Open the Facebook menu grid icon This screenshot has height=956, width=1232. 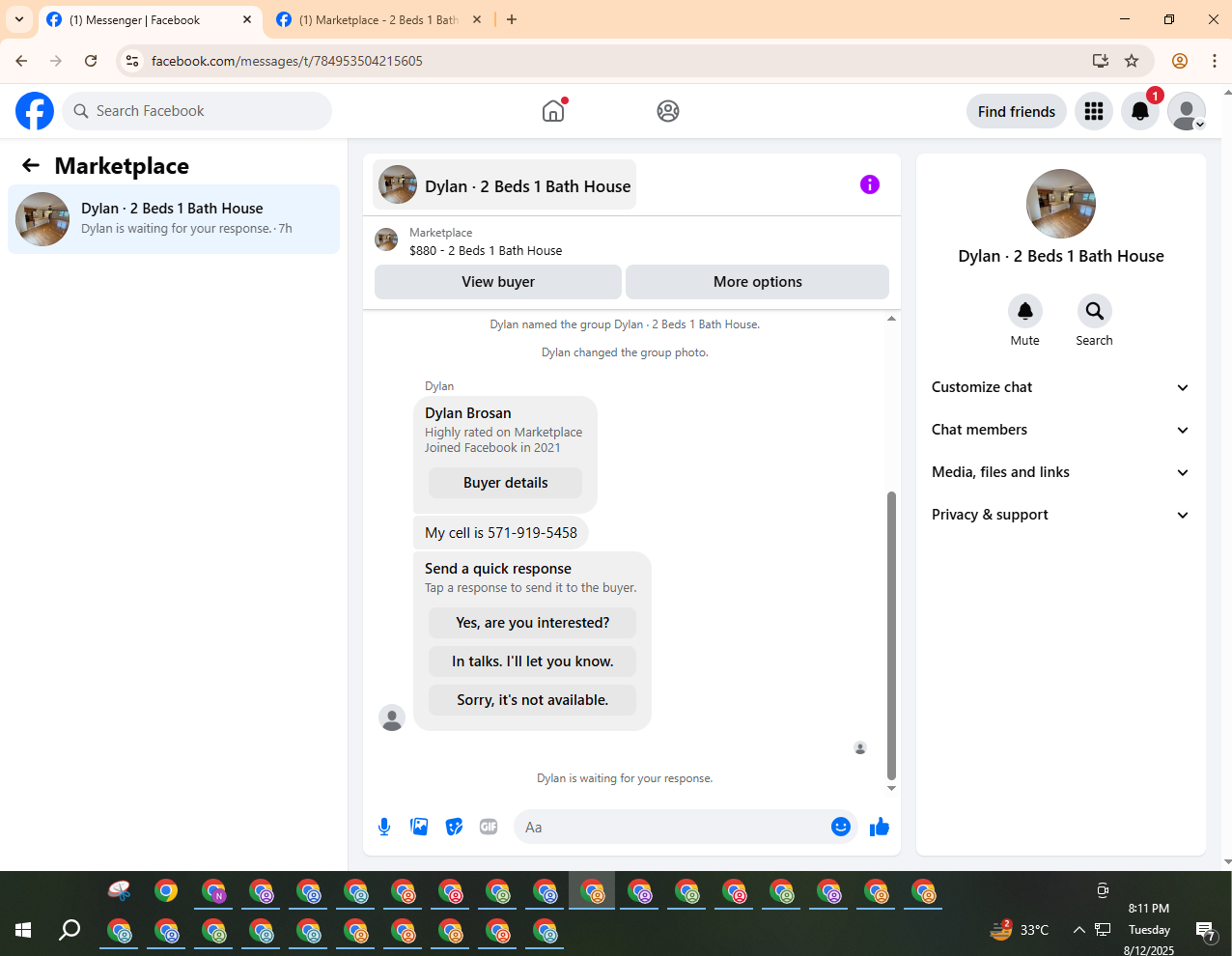(x=1094, y=111)
